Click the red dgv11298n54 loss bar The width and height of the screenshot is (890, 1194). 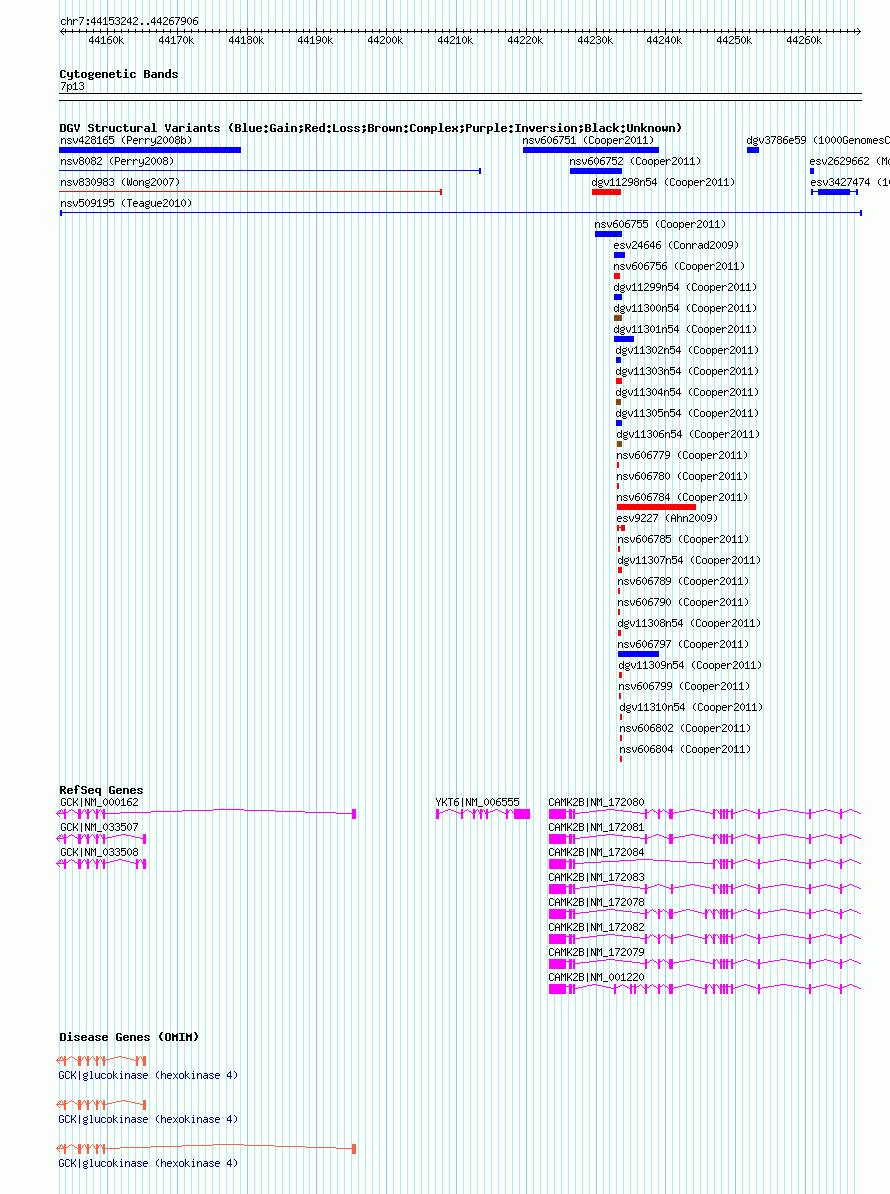607,192
